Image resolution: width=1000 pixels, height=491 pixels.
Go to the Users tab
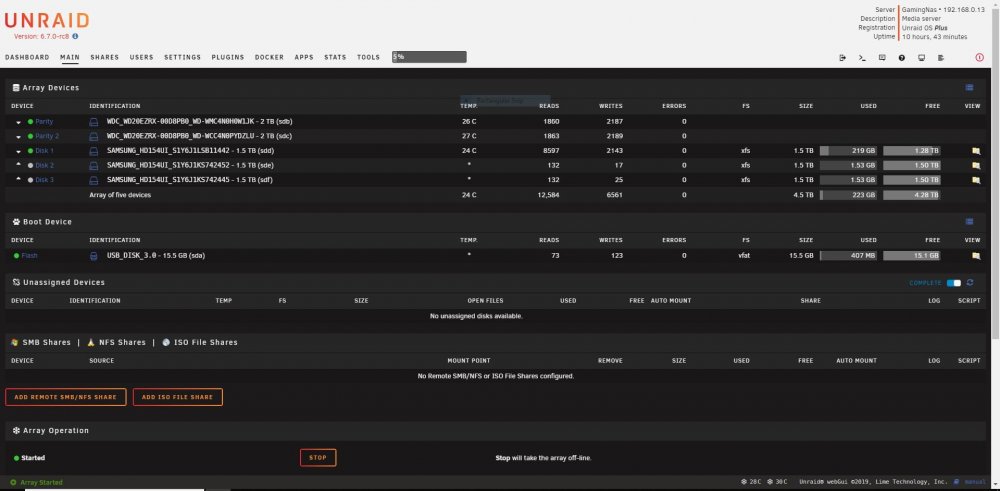pos(142,57)
